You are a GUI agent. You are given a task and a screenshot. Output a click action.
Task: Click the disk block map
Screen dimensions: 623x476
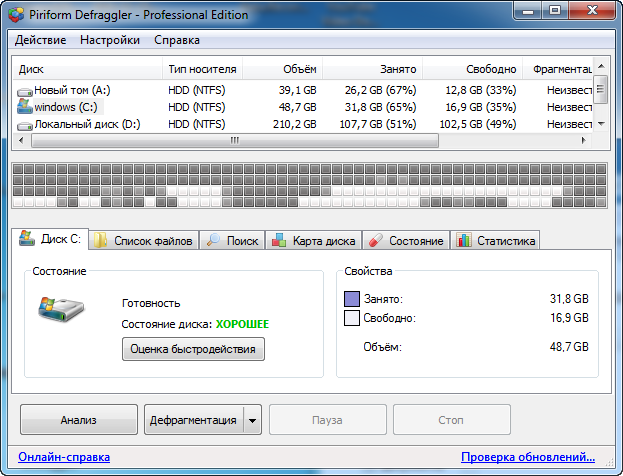click(310, 185)
